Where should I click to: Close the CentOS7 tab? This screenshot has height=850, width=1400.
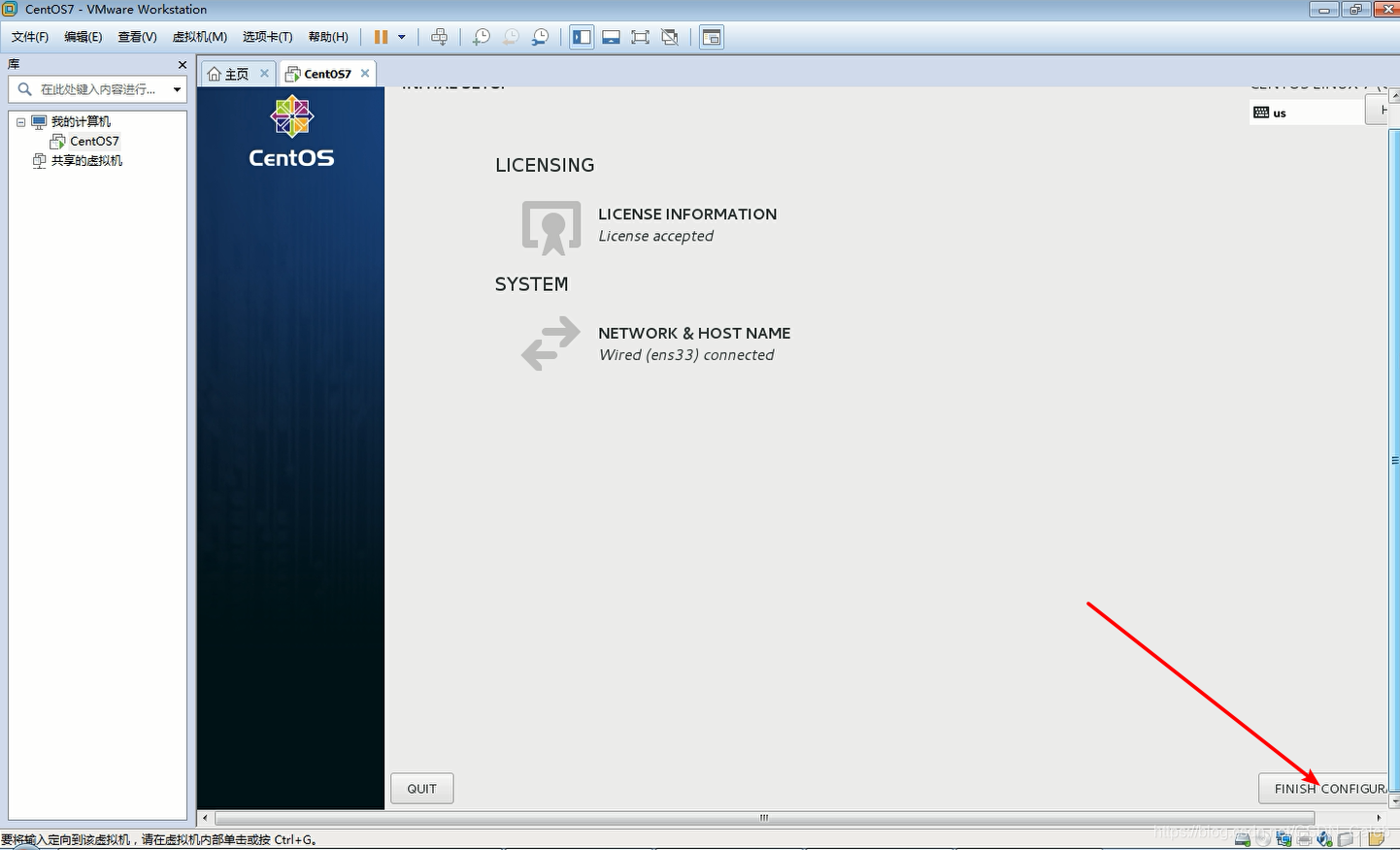point(365,73)
